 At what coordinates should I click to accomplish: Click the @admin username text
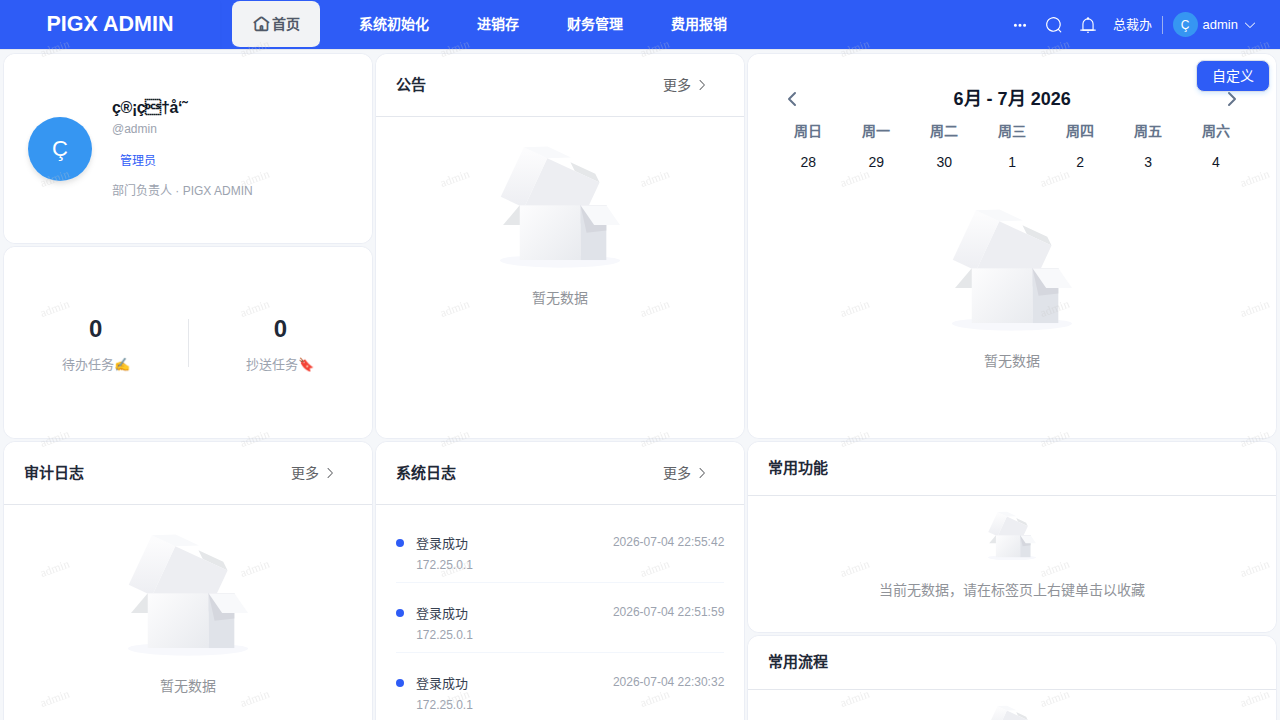coord(134,129)
